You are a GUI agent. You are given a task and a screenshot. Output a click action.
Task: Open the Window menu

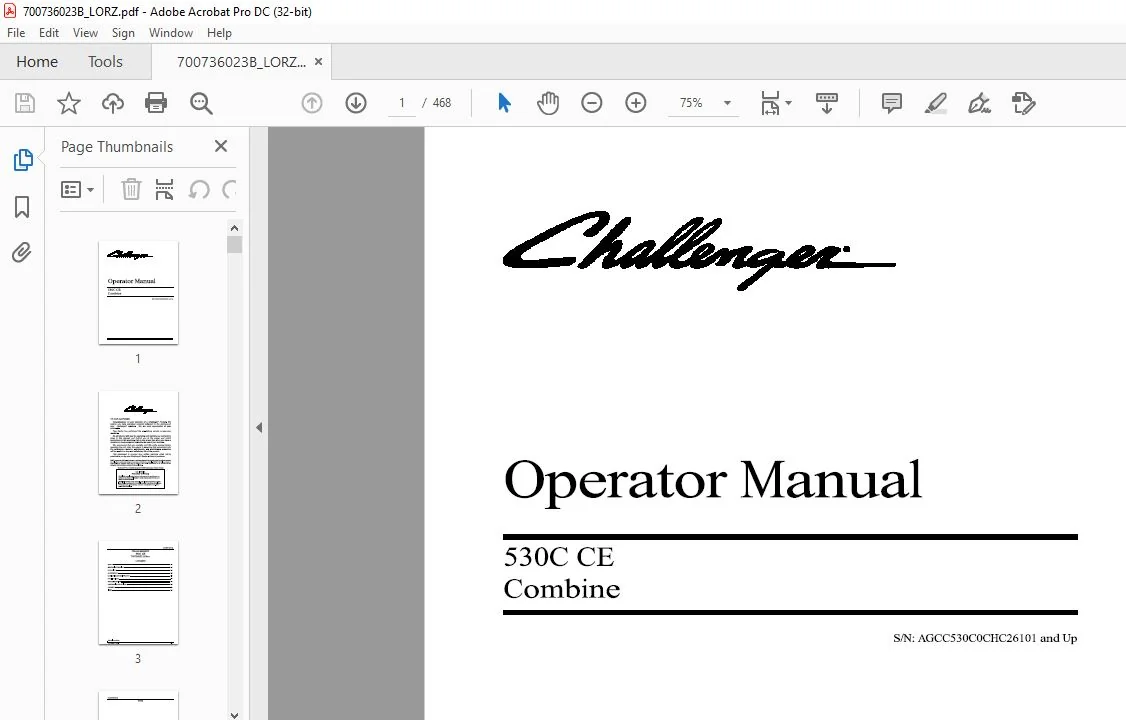[171, 33]
